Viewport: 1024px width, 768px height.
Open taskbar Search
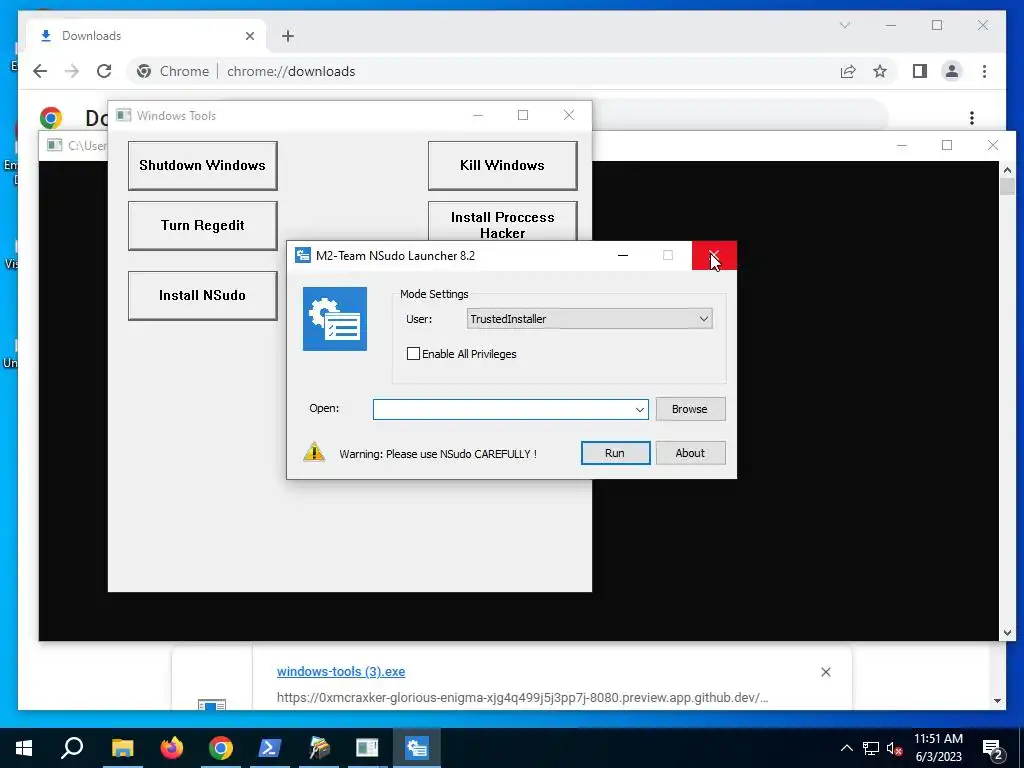coord(72,748)
